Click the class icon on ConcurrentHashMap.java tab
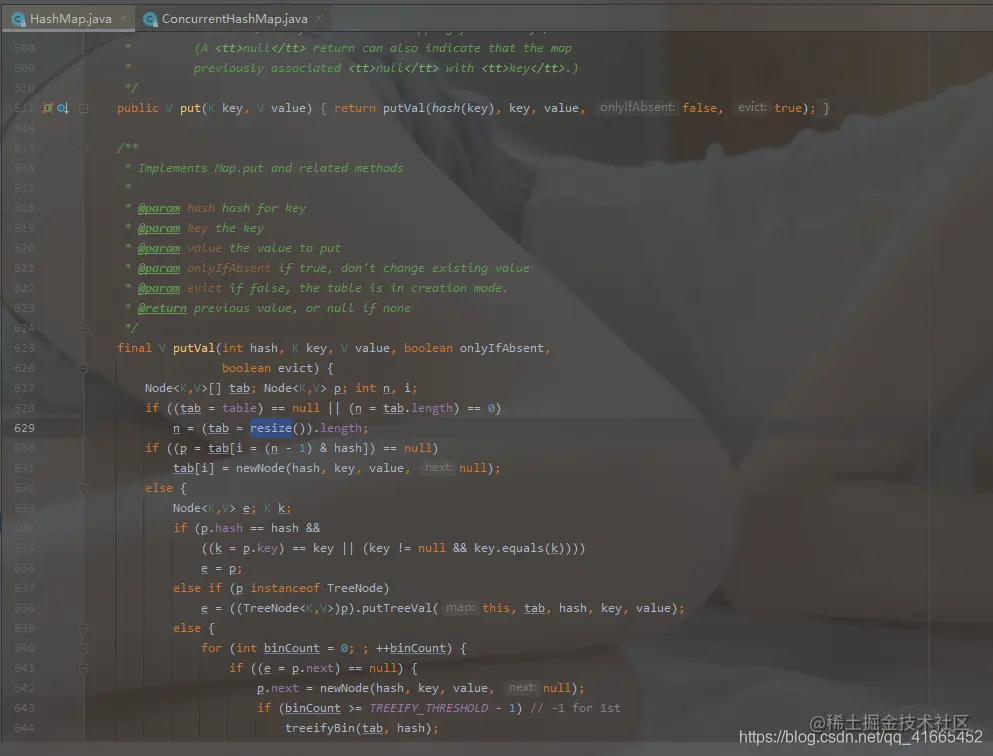This screenshot has height=756, width=993. 150,19
